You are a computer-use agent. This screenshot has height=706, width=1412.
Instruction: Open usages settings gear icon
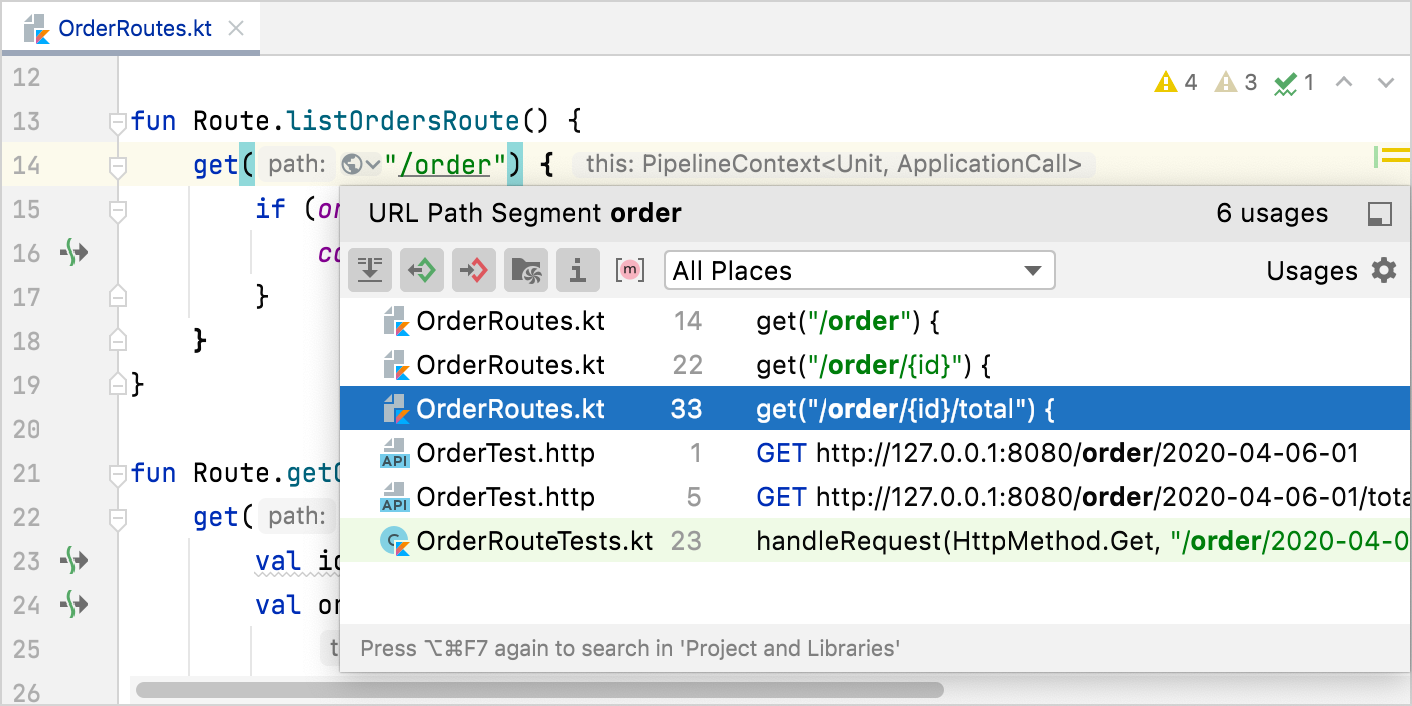point(1384,270)
